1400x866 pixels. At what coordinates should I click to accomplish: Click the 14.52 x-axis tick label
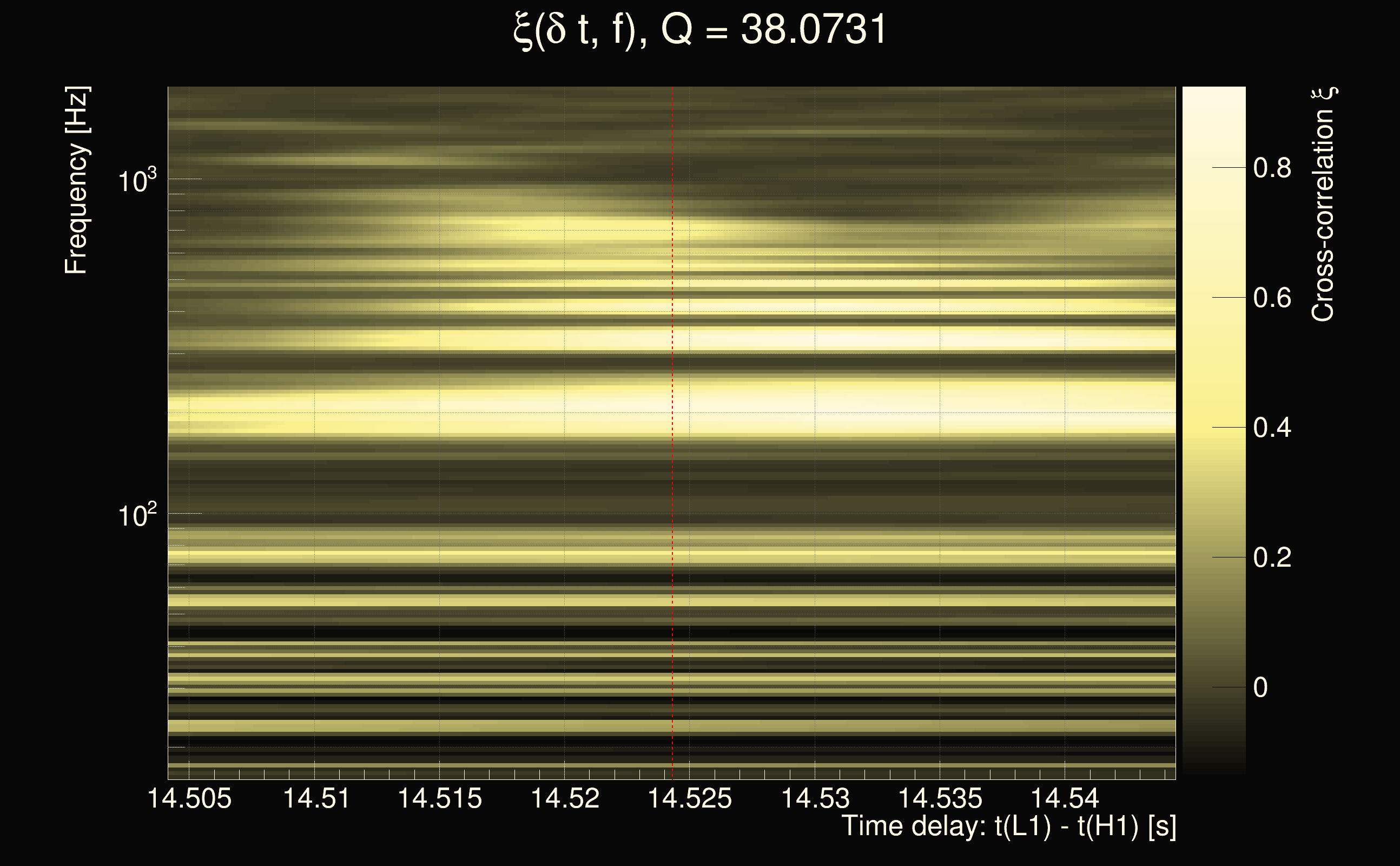[x=565, y=798]
